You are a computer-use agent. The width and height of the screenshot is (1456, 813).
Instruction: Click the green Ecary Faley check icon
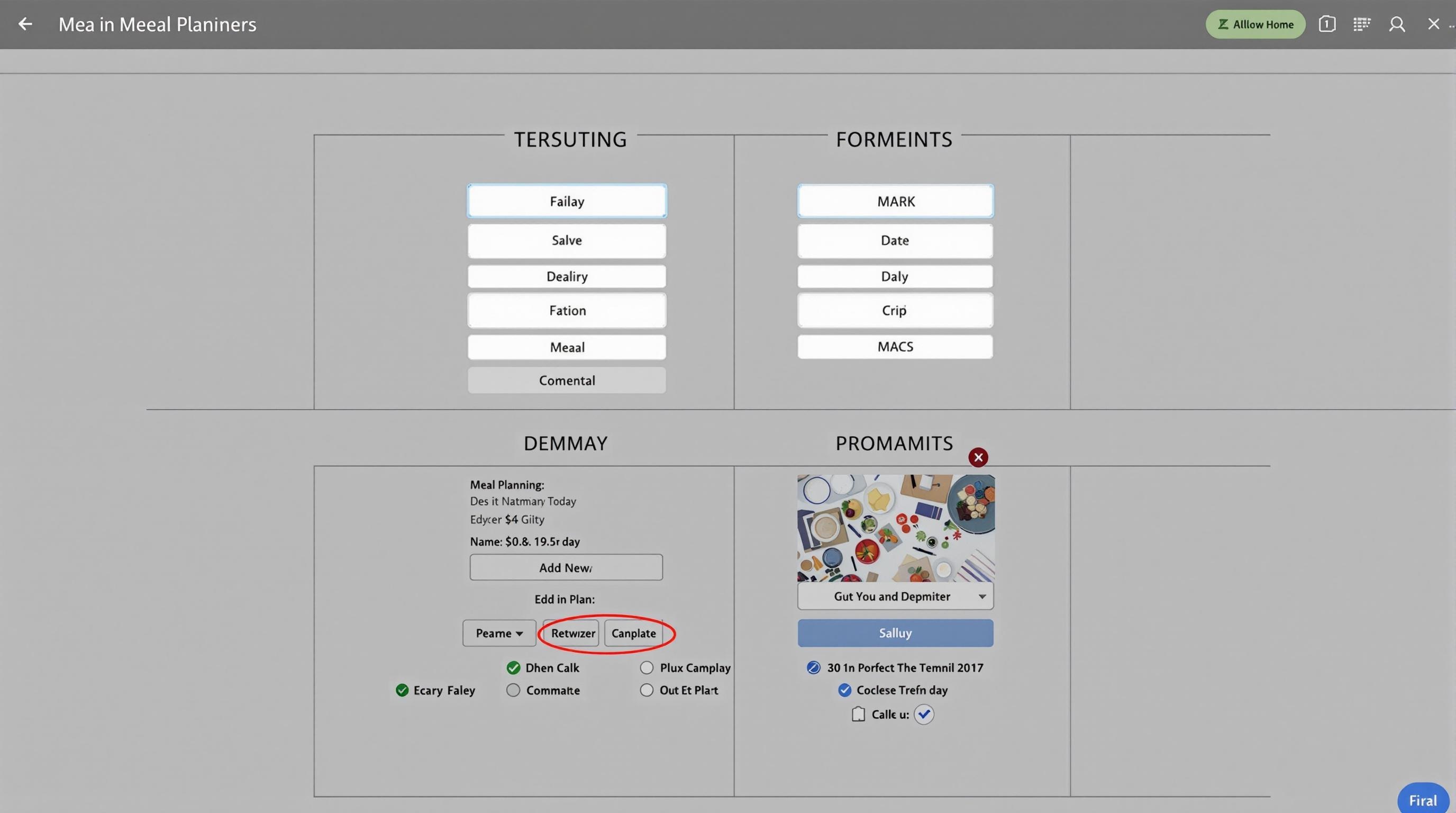402,690
